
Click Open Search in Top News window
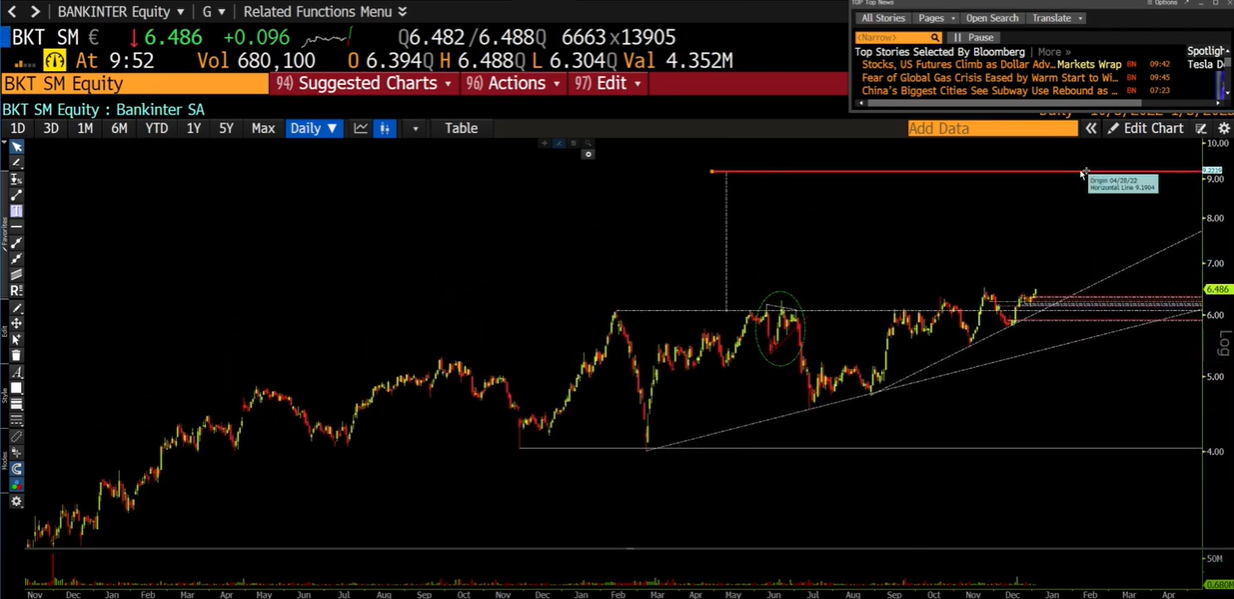coord(992,18)
